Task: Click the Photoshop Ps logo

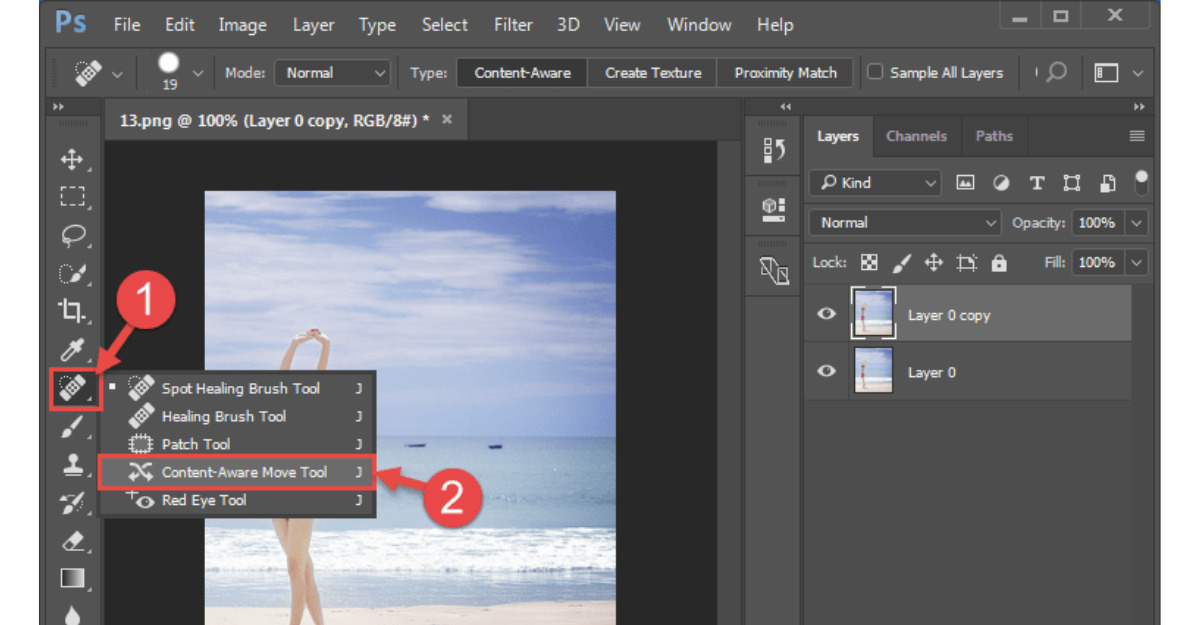Action: coord(70,23)
